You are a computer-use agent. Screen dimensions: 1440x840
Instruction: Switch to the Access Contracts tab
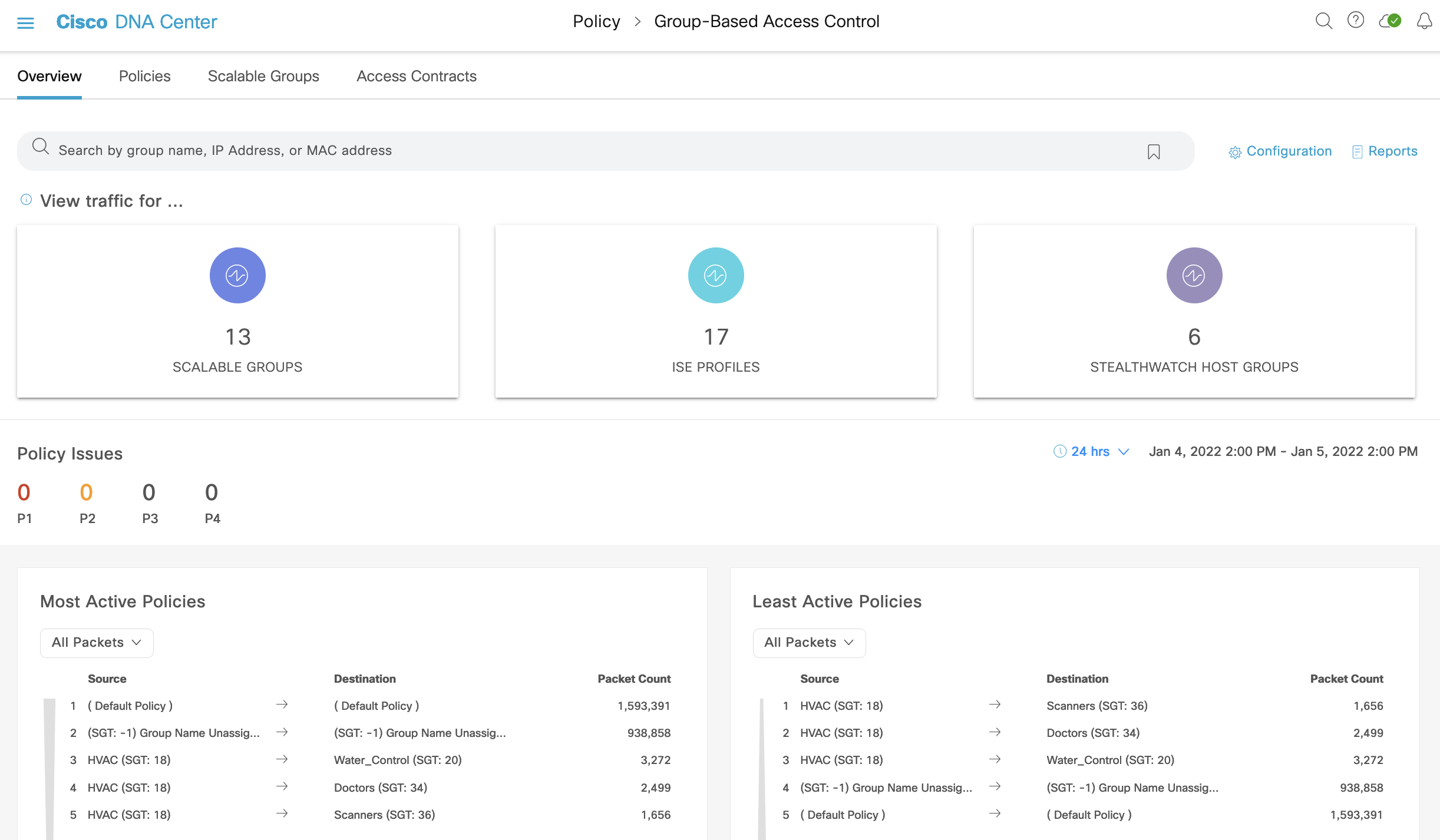click(x=416, y=76)
